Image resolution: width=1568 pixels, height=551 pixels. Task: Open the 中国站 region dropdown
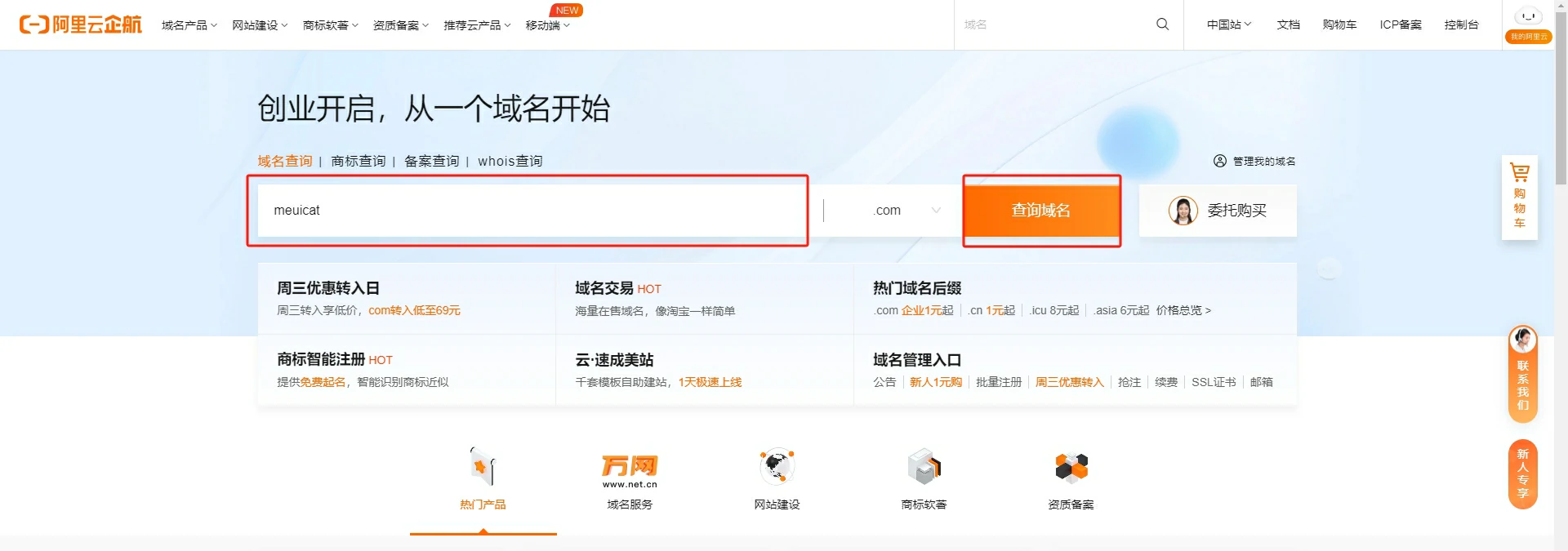tap(1228, 24)
